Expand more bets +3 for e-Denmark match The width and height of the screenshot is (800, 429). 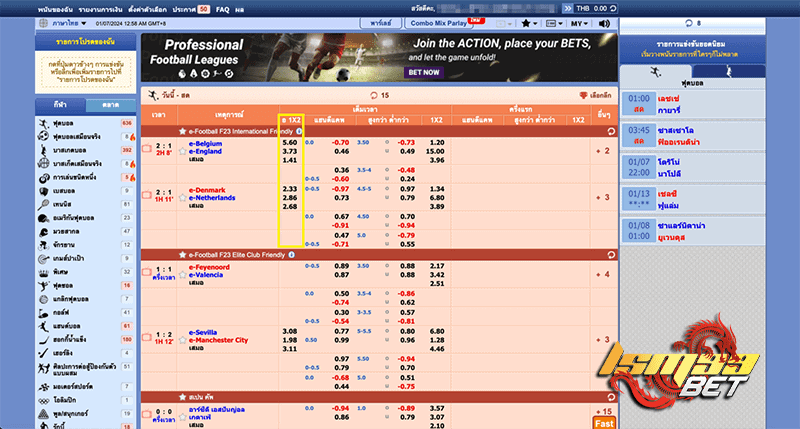[603, 197]
